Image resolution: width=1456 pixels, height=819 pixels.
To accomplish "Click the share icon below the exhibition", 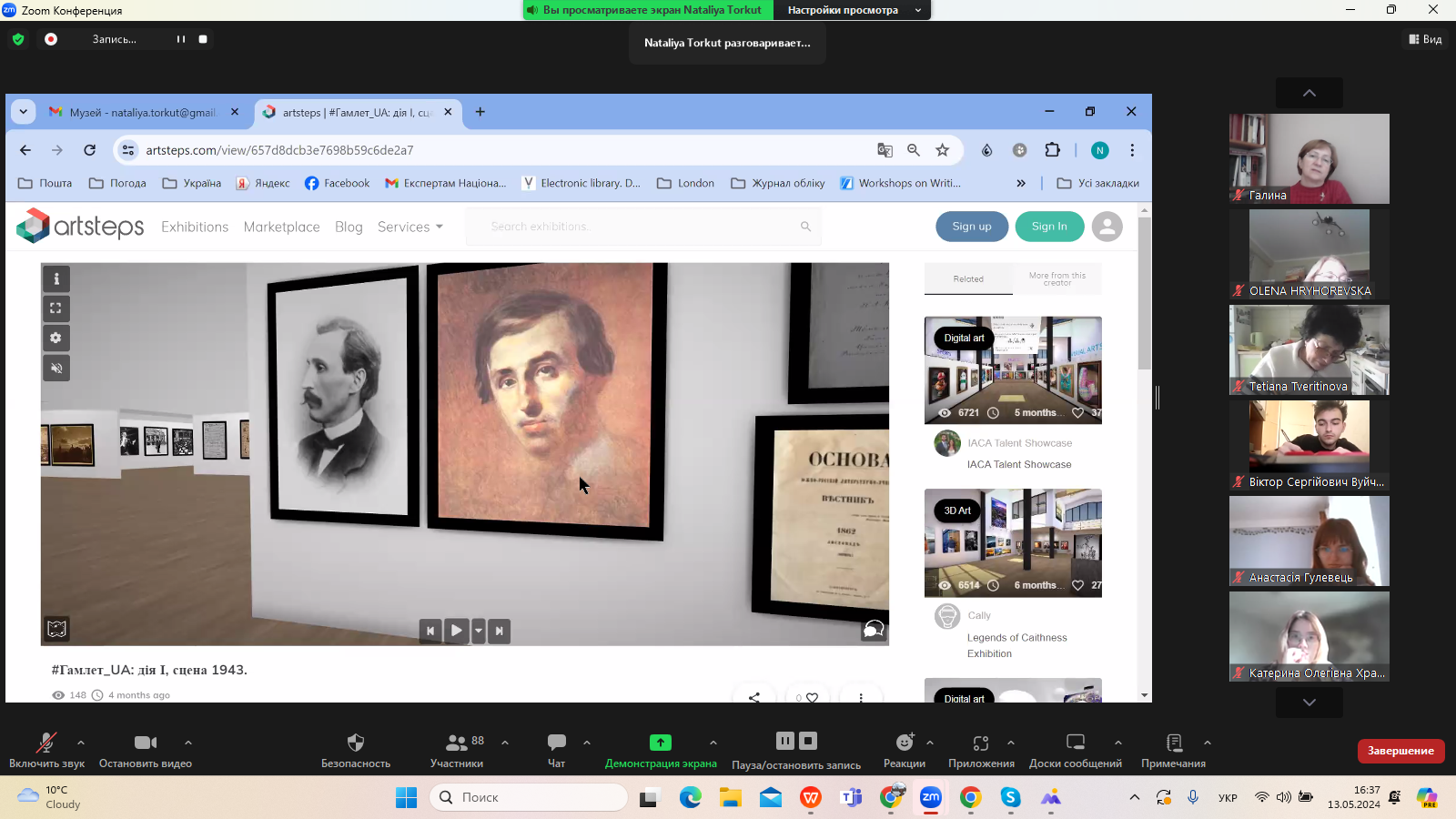I will tap(754, 697).
